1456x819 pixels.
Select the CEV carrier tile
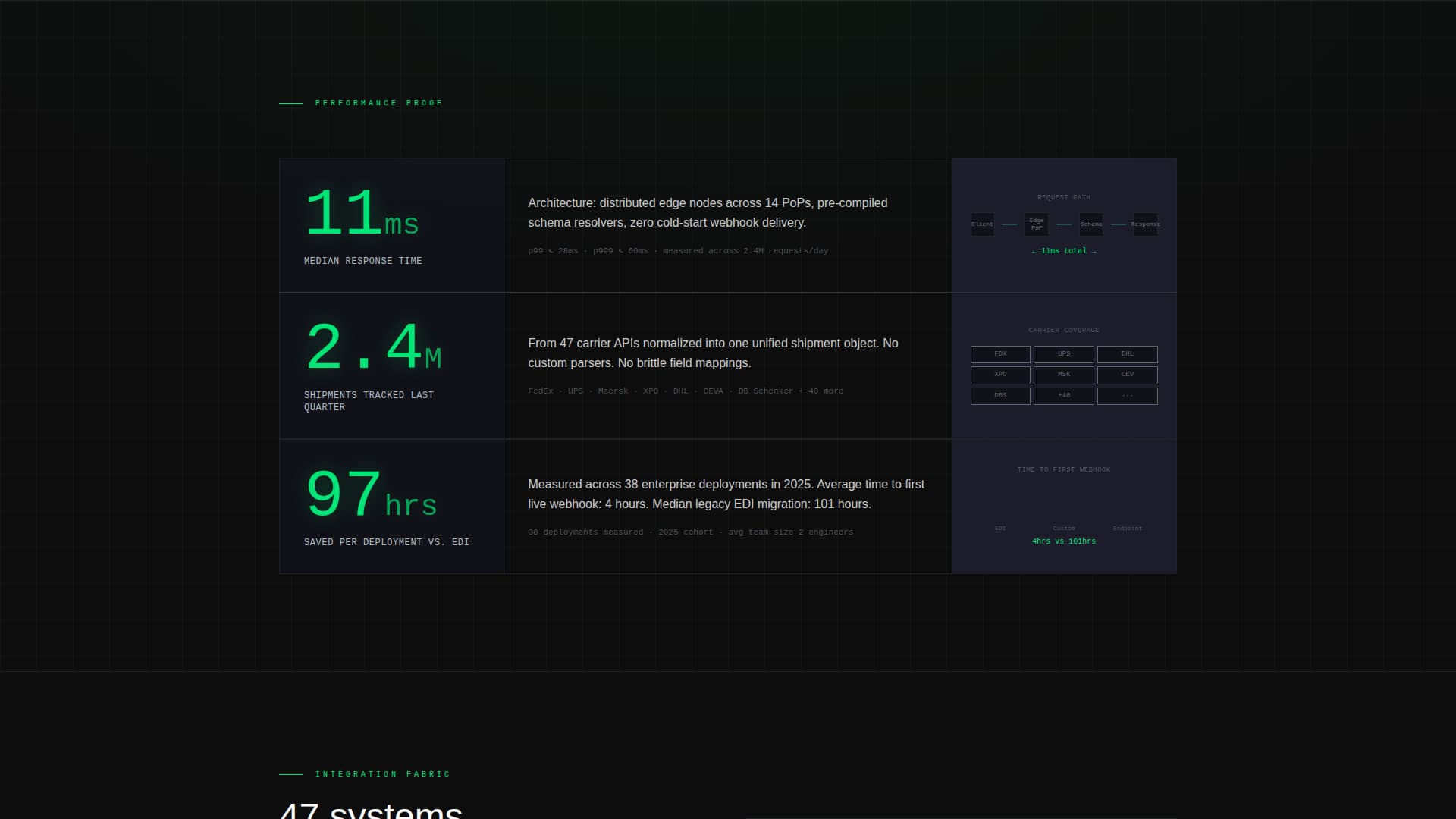(1127, 375)
